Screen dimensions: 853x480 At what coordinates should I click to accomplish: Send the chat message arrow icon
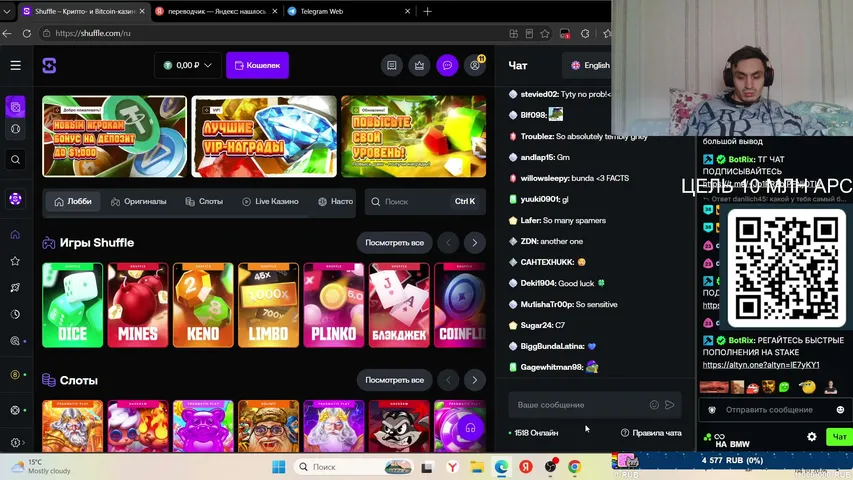coord(670,405)
